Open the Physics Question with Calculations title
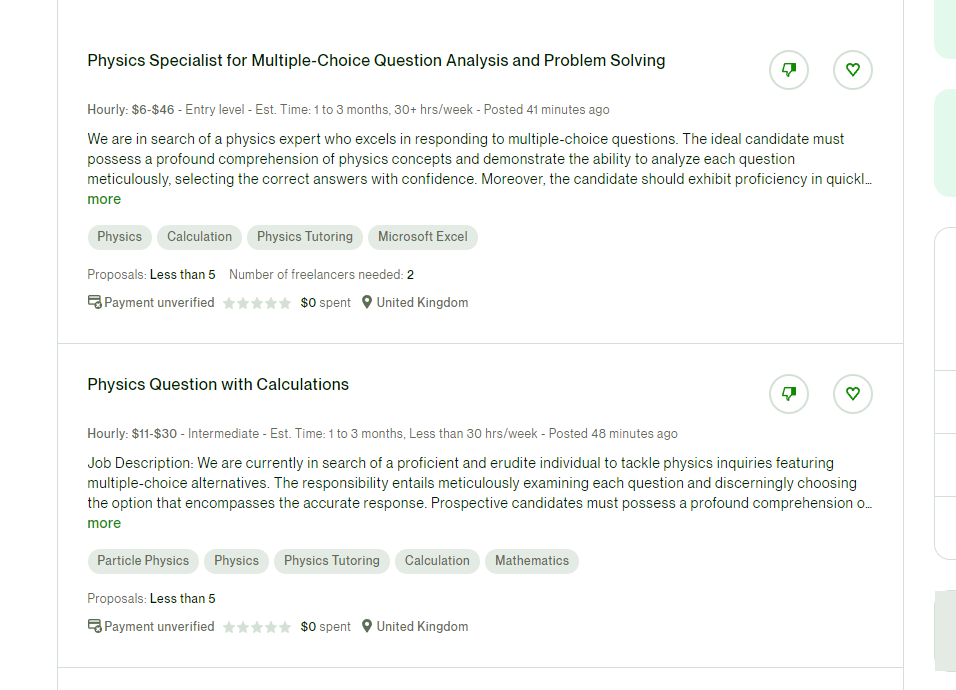This screenshot has height=690, width=956. [x=218, y=384]
